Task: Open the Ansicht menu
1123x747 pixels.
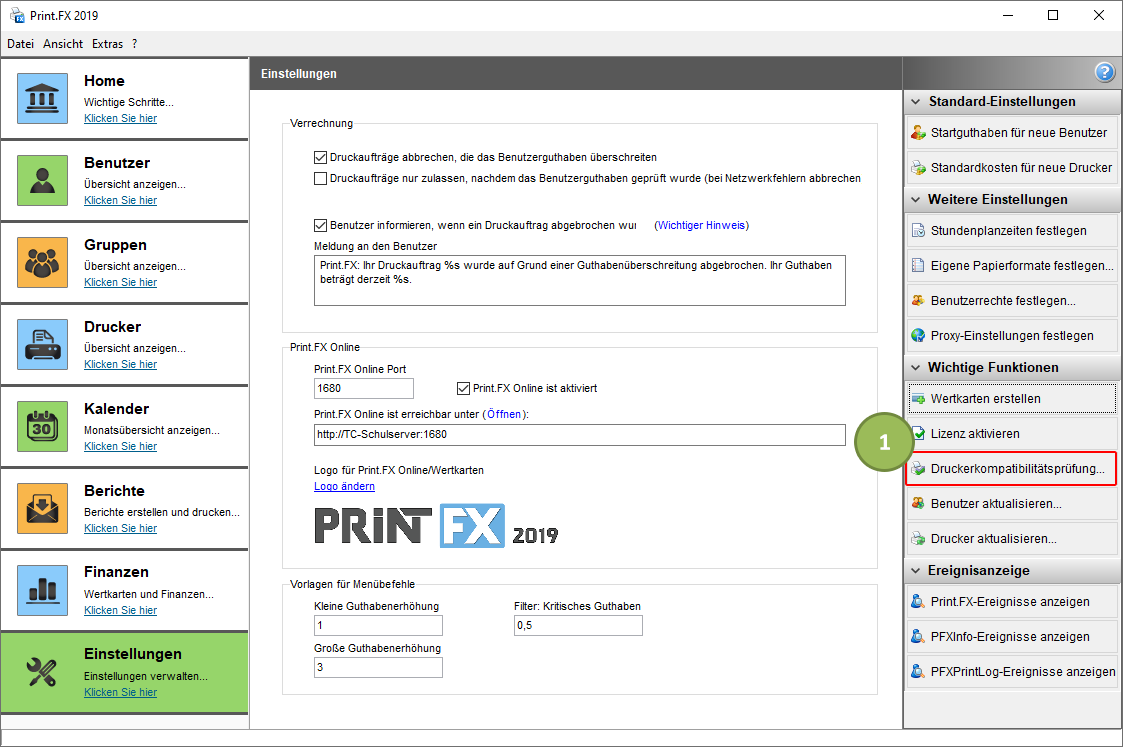Action: 63,44
